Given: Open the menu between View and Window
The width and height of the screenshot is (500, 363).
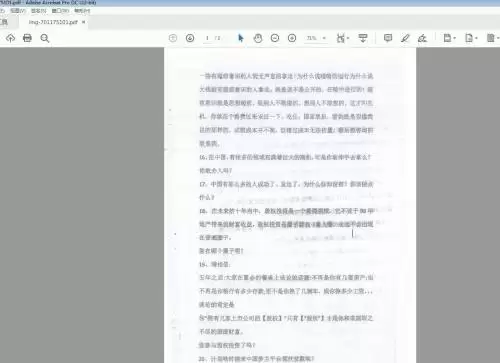Looking at the screenshot, I should pyautogui.click(x=39, y=11).
